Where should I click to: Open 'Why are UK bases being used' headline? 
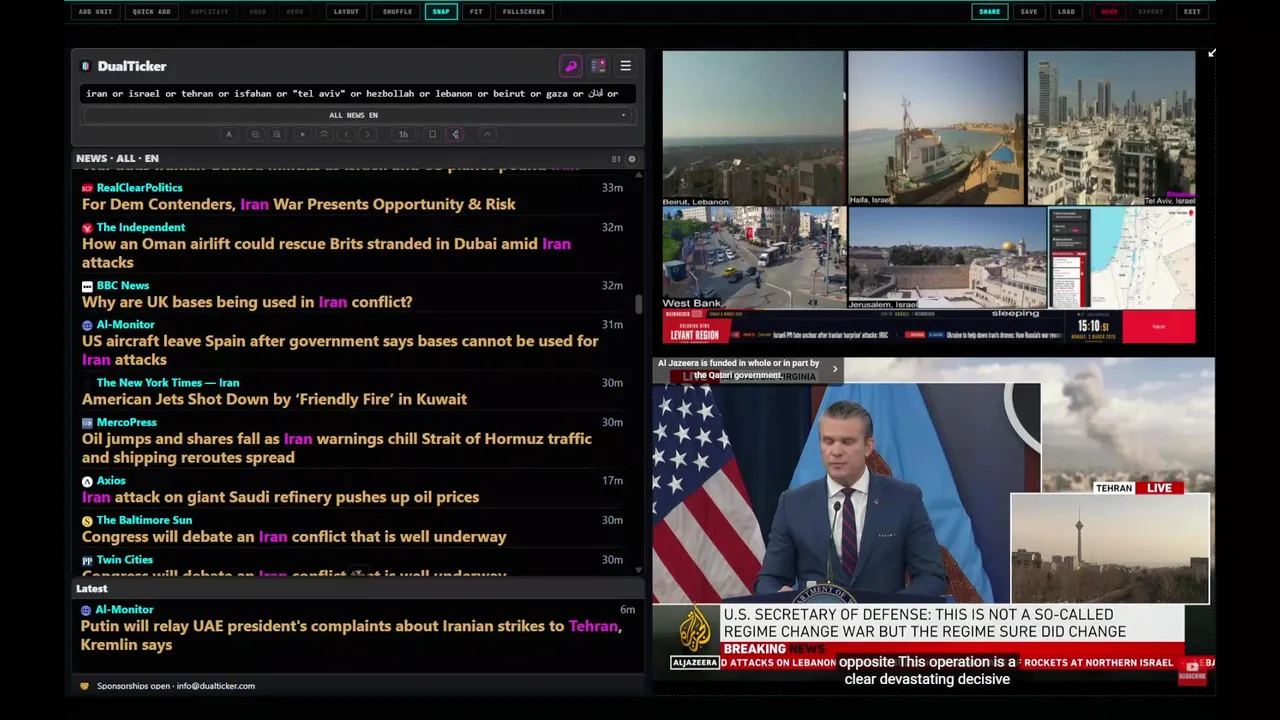pos(247,302)
